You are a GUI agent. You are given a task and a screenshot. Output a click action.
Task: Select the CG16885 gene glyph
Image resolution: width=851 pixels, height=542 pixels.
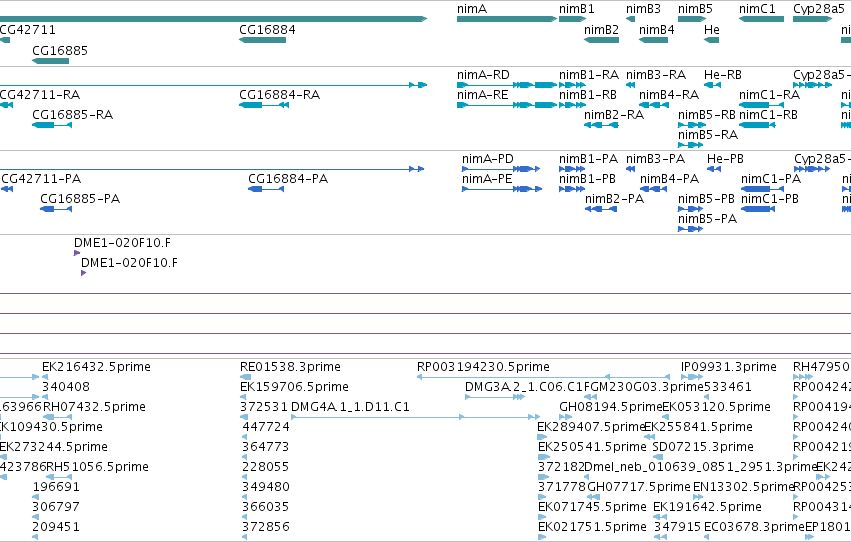50,61
